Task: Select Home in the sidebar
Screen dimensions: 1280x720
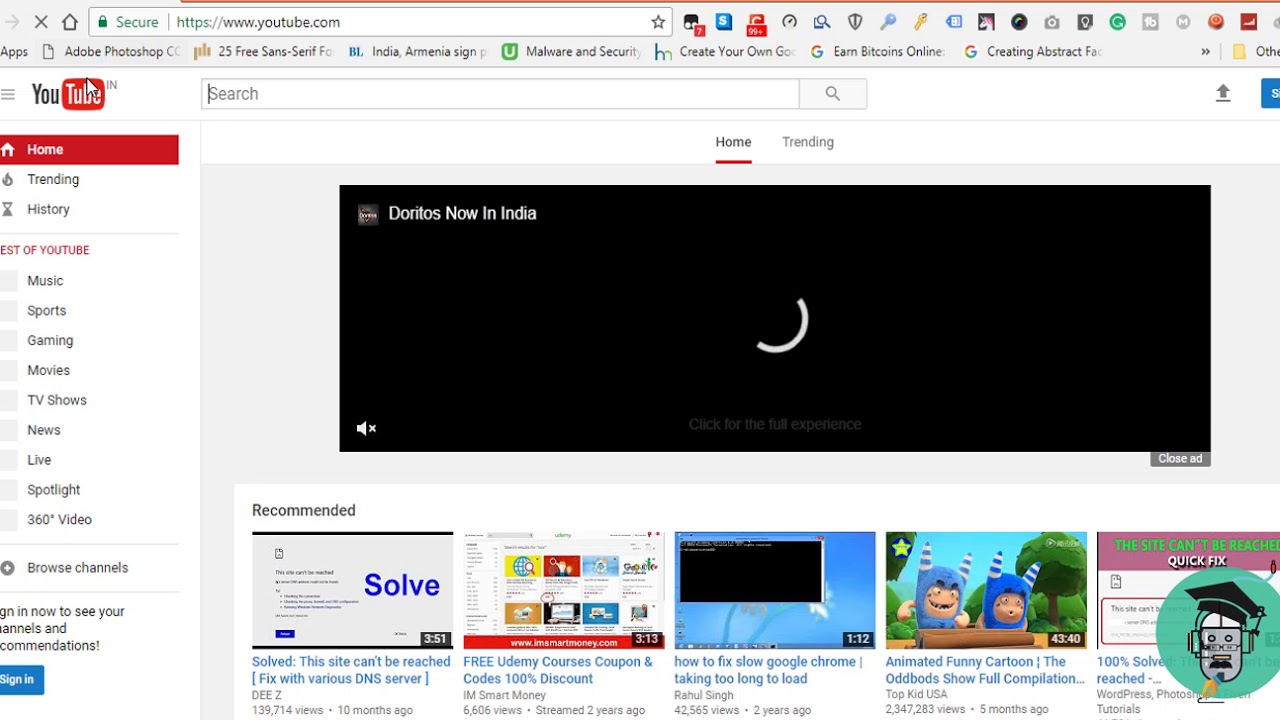Action: [x=89, y=149]
